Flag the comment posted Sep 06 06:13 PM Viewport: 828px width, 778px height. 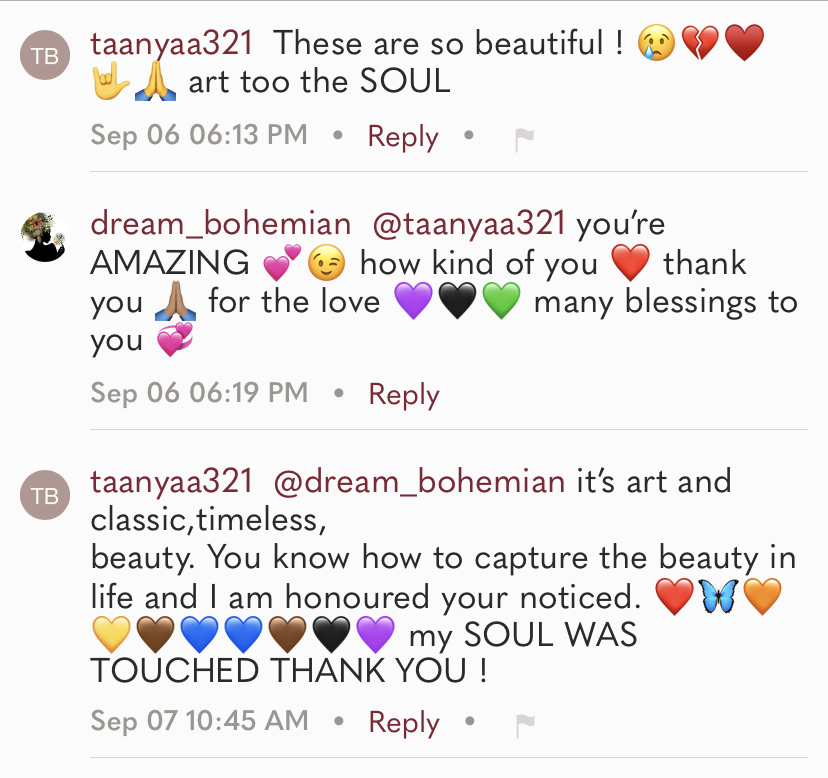[x=524, y=141]
